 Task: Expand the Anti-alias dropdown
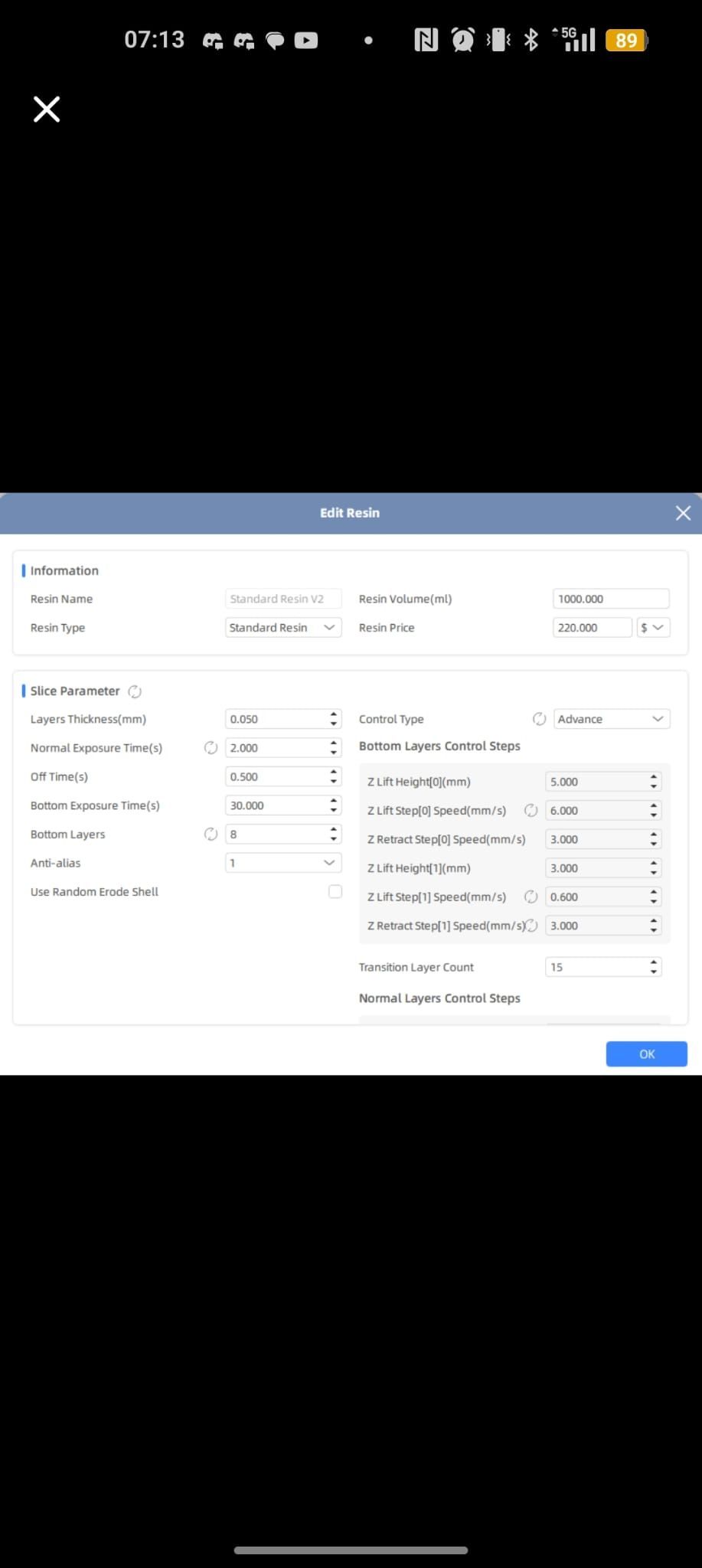pyautogui.click(x=283, y=863)
